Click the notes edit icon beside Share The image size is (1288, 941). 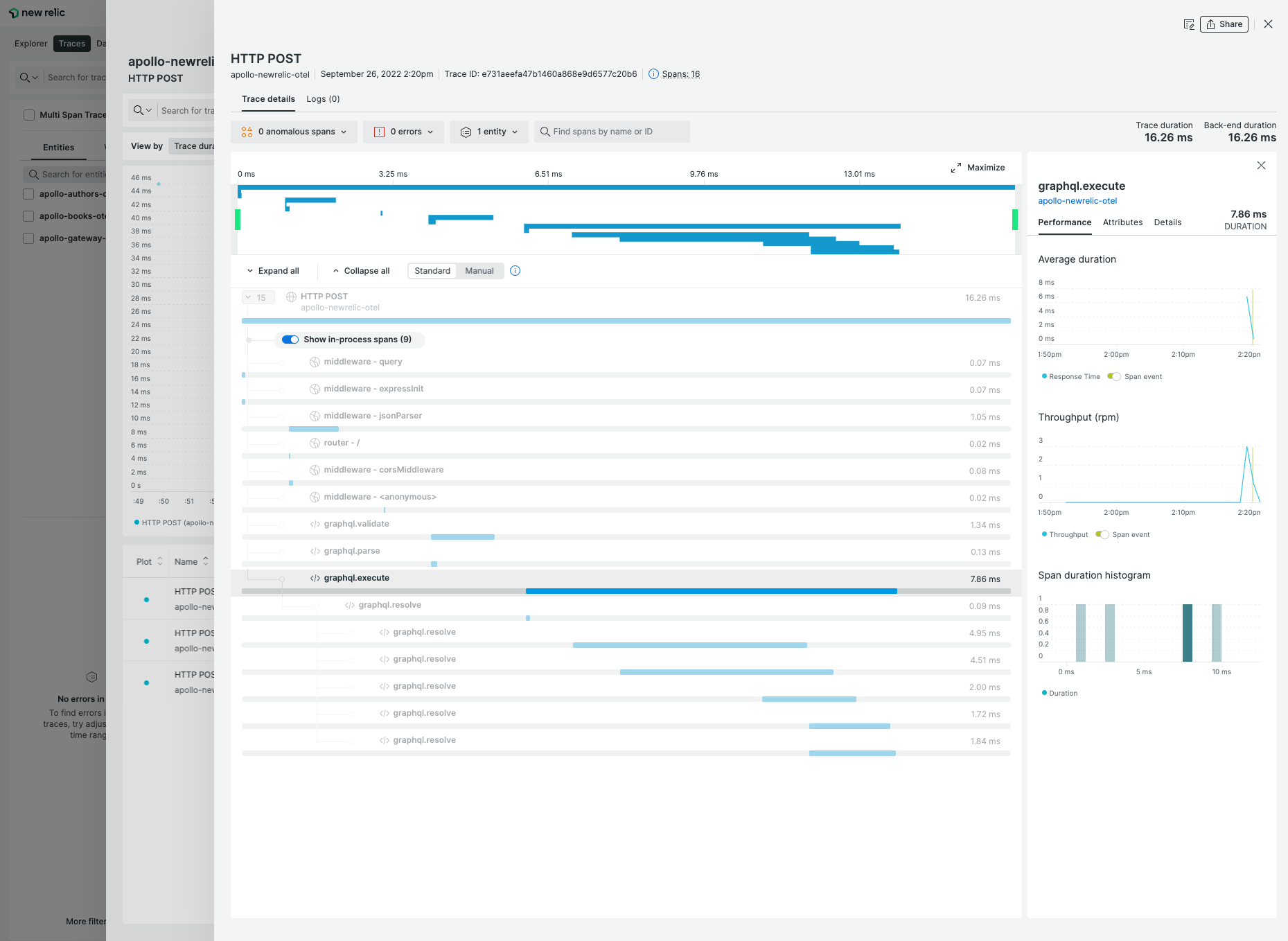tap(1189, 24)
